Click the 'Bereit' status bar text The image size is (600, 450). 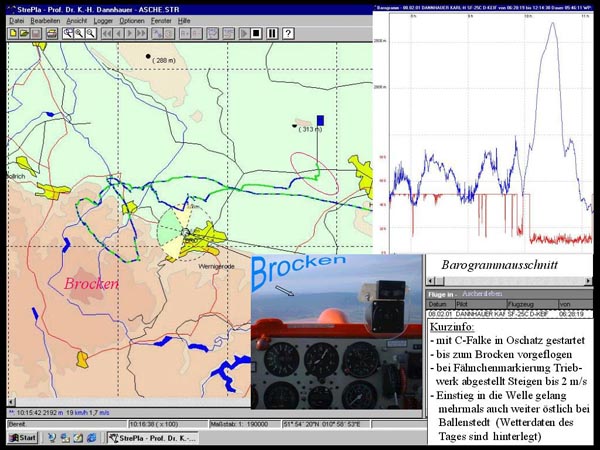[x=16, y=424]
